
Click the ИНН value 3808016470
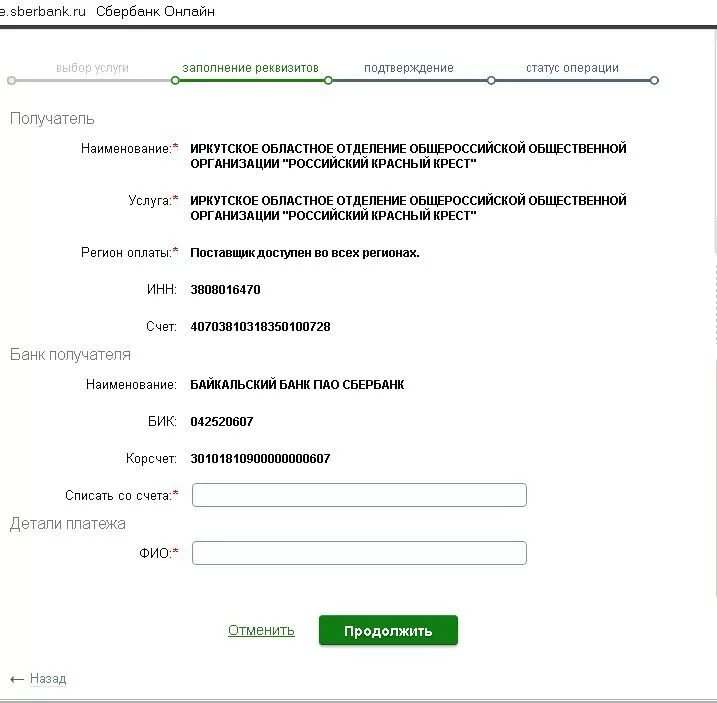tap(225, 290)
